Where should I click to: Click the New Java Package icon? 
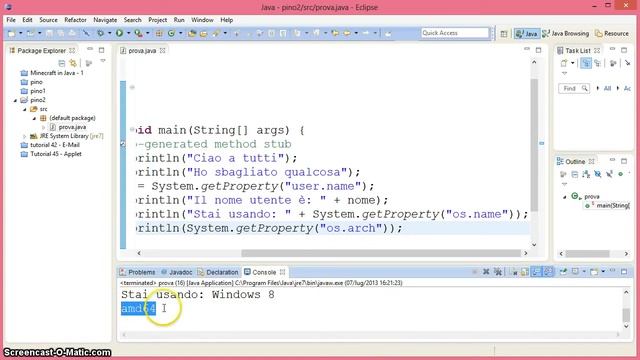coord(159,33)
